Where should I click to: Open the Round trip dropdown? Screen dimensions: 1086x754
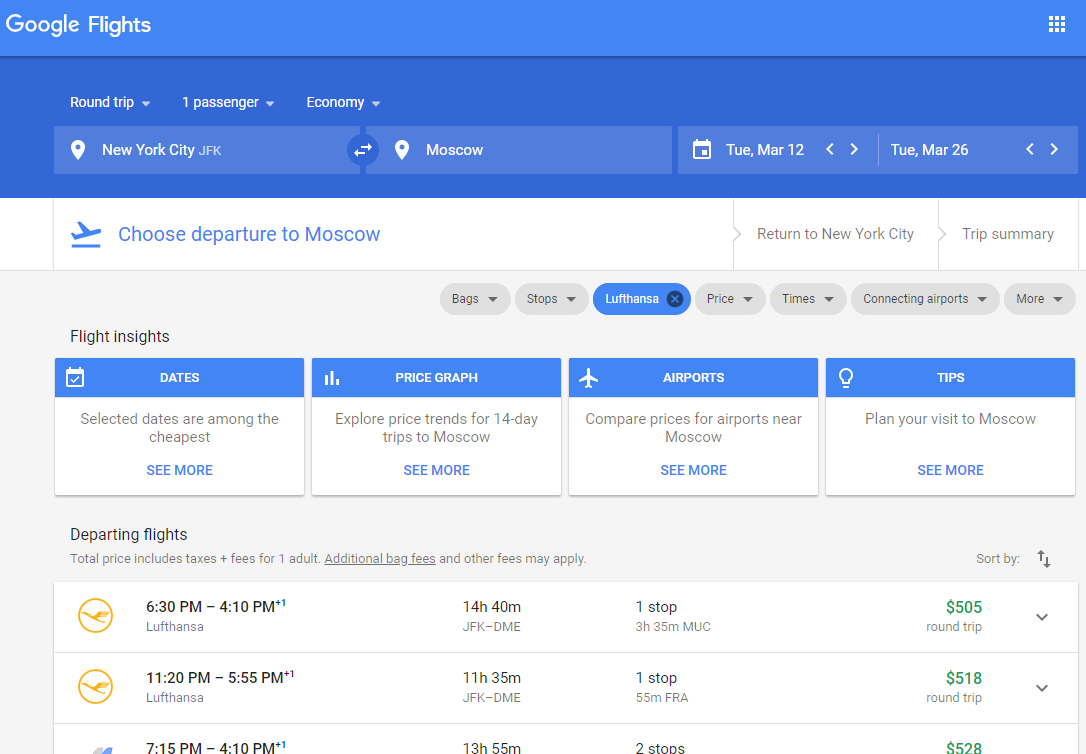tap(110, 103)
